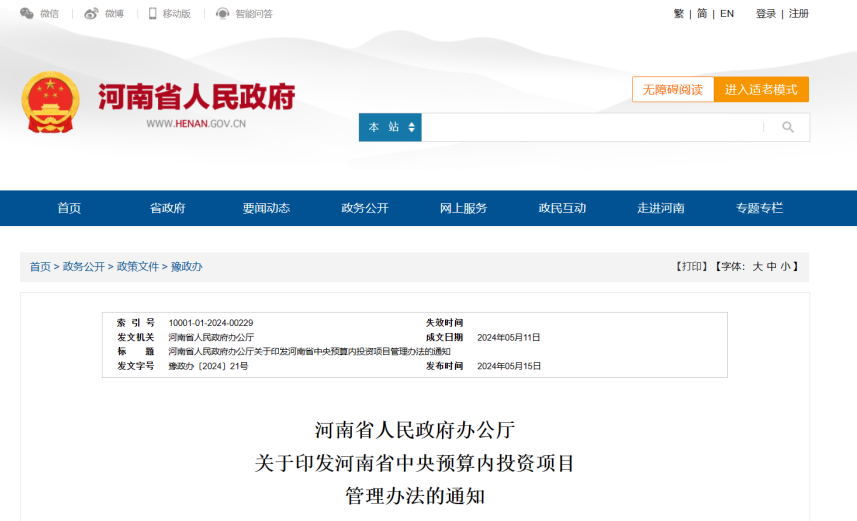The image size is (857, 521).
Task: Go to 走进河南 in navigation bar
Action: tap(661, 208)
